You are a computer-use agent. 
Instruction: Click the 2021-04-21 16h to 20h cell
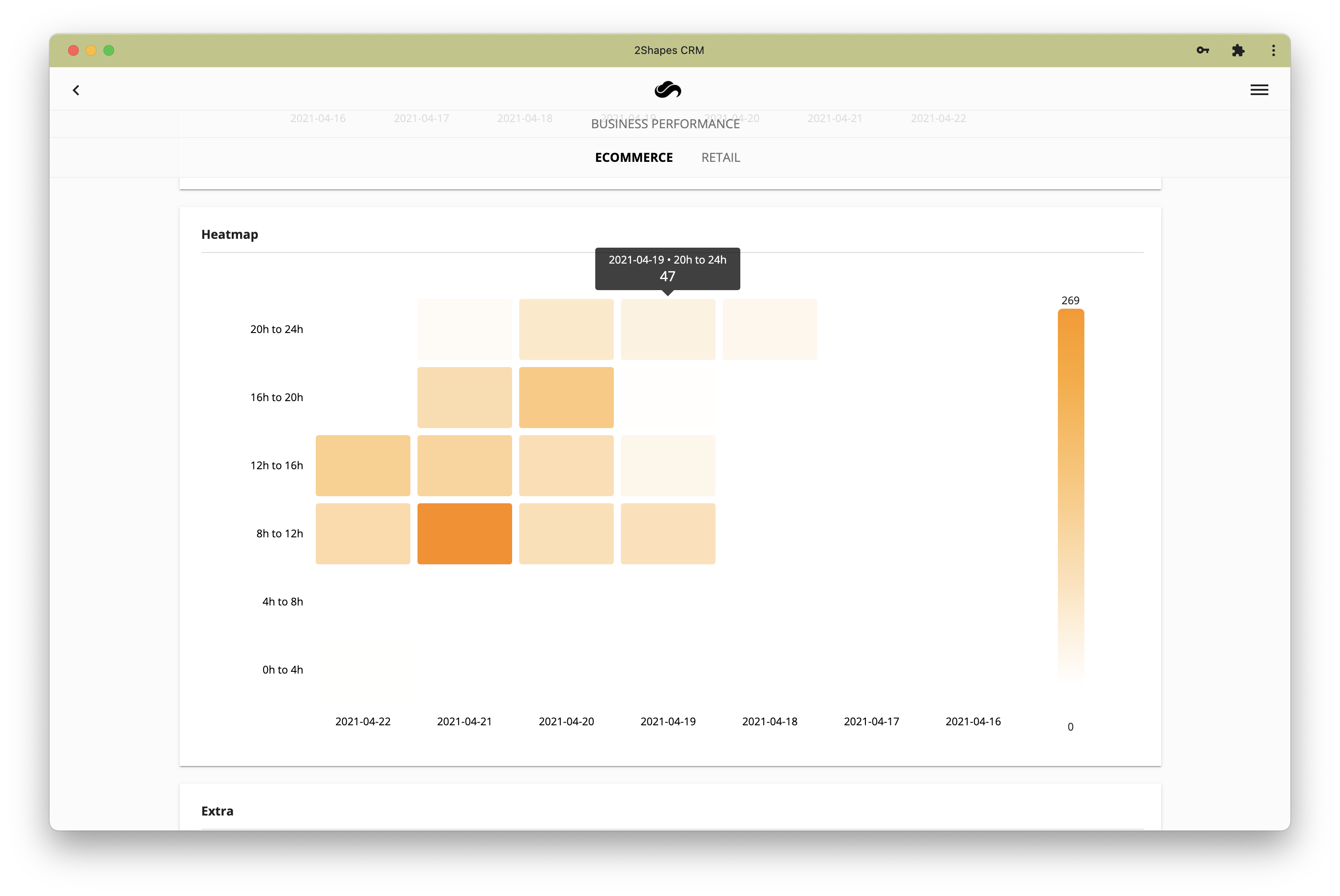464,397
